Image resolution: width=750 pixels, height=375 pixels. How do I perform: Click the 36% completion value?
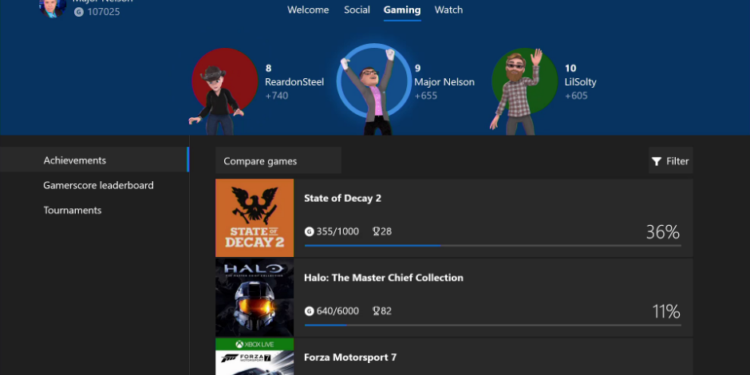click(x=662, y=232)
